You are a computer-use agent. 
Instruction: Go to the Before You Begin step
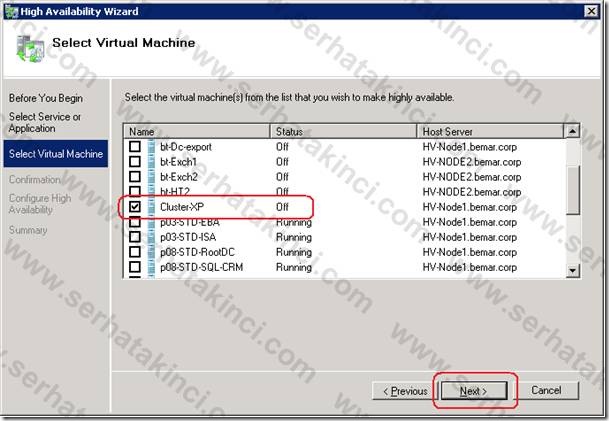pos(46,98)
